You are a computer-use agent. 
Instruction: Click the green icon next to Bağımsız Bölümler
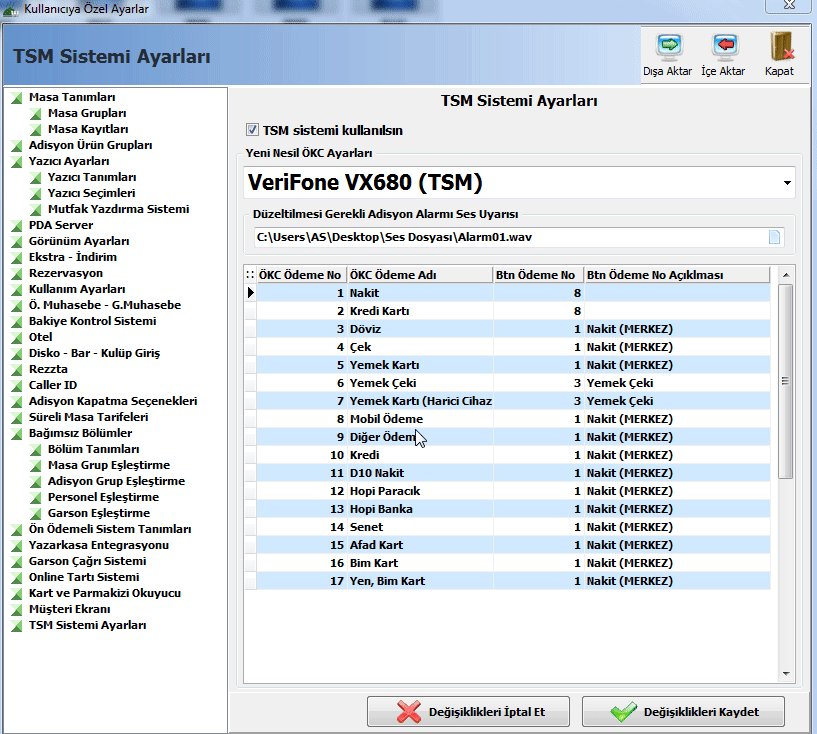pyautogui.click(x=17, y=433)
